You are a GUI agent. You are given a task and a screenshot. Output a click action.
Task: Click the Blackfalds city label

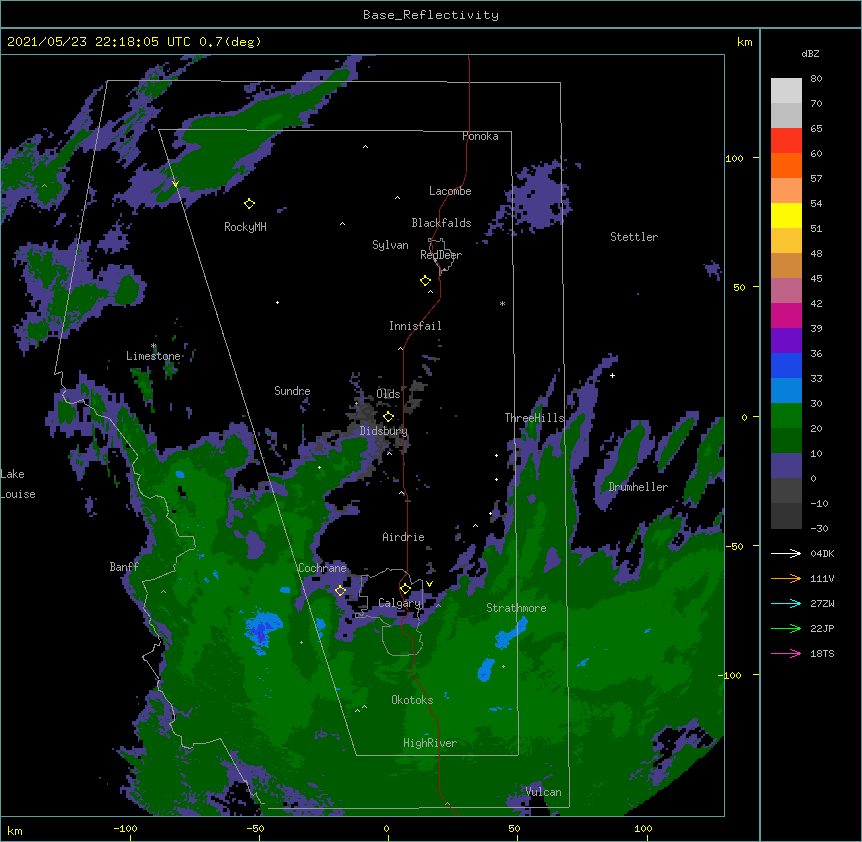coord(441,223)
